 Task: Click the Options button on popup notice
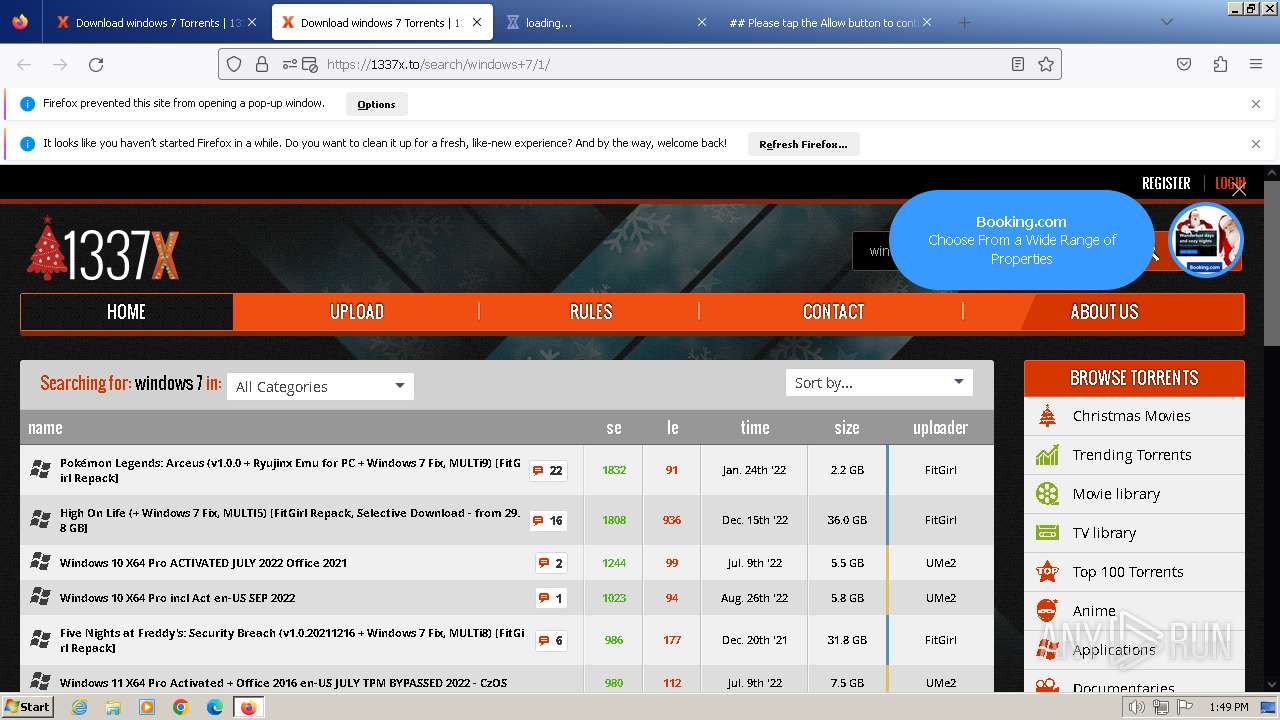click(376, 104)
